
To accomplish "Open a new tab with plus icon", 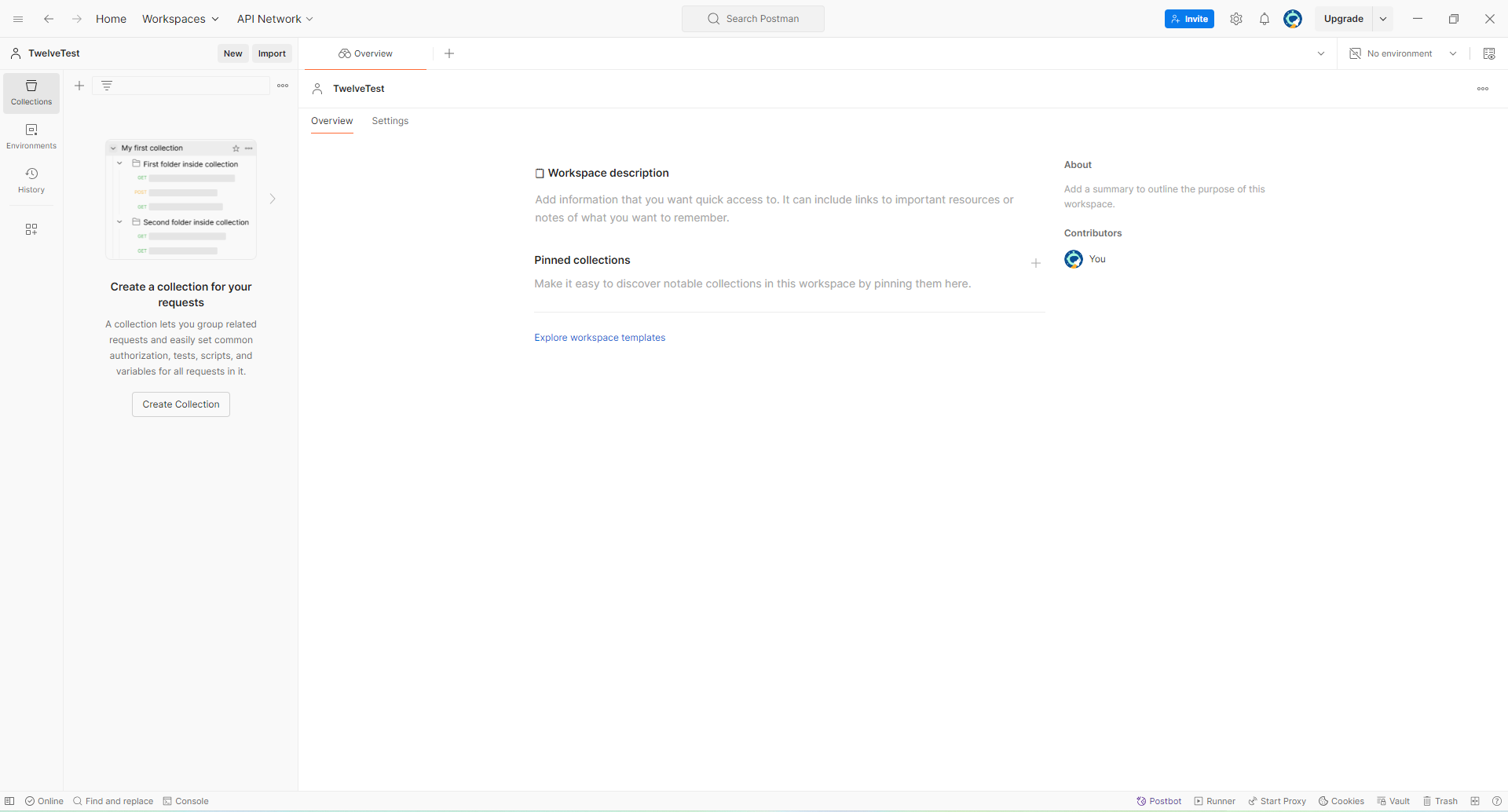I will tap(449, 53).
